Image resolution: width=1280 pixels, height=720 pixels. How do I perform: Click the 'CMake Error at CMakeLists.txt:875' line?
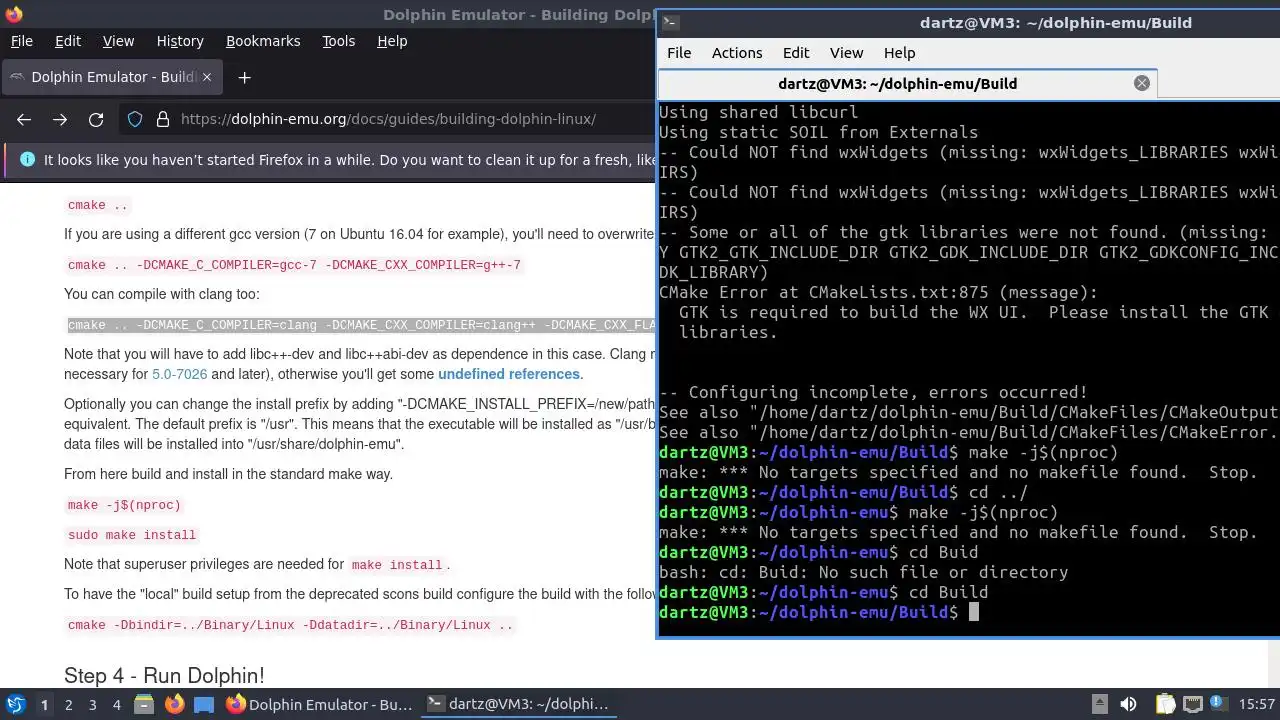(878, 292)
